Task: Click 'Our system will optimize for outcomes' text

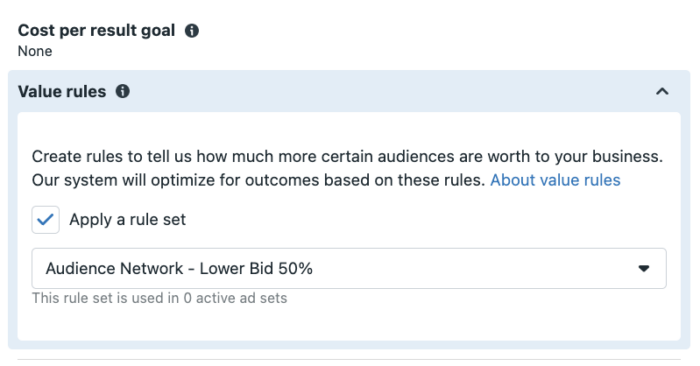Action: [258, 180]
